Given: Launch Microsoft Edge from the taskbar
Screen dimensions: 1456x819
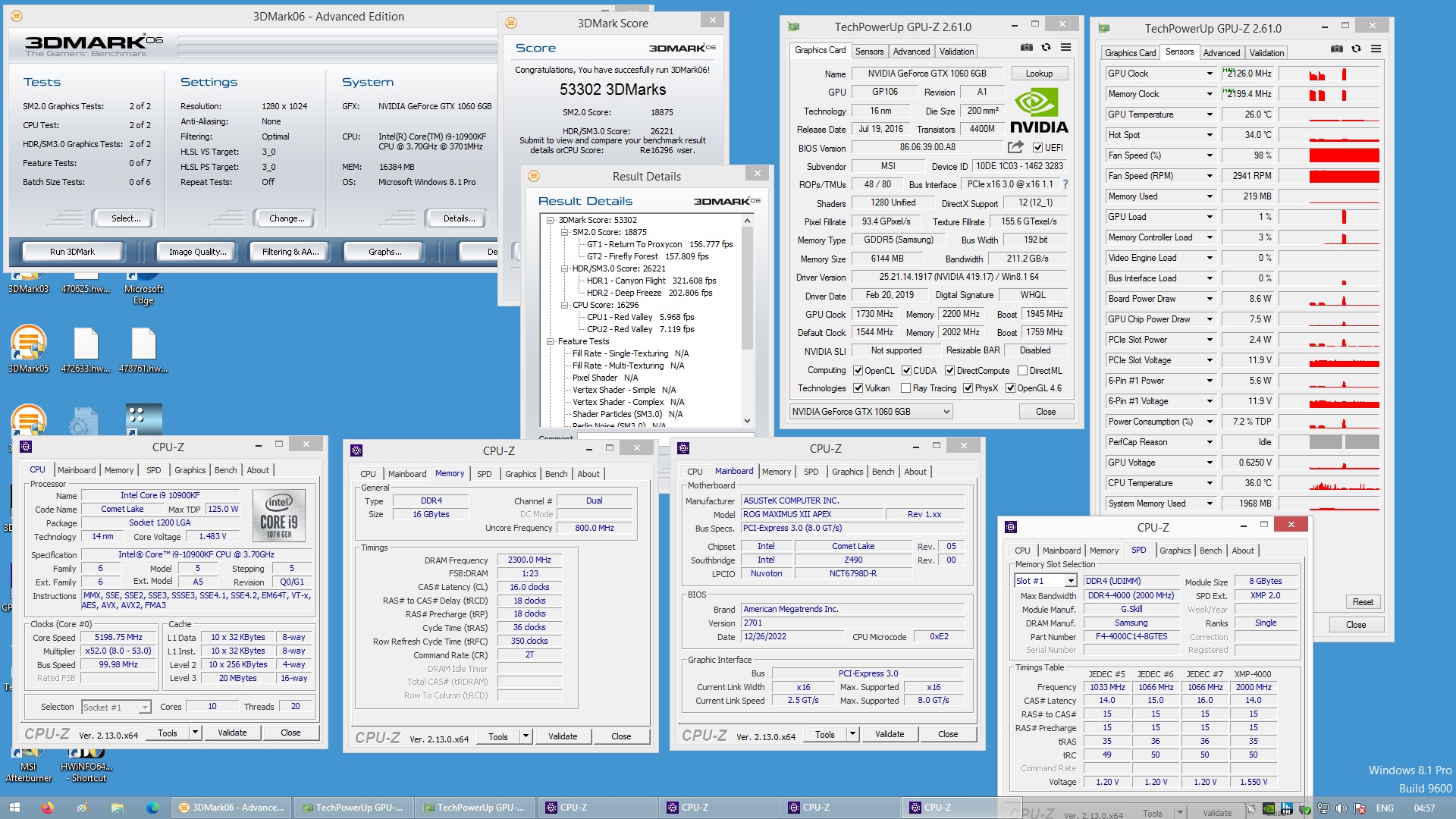Looking at the screenshot, I should 152,808.
